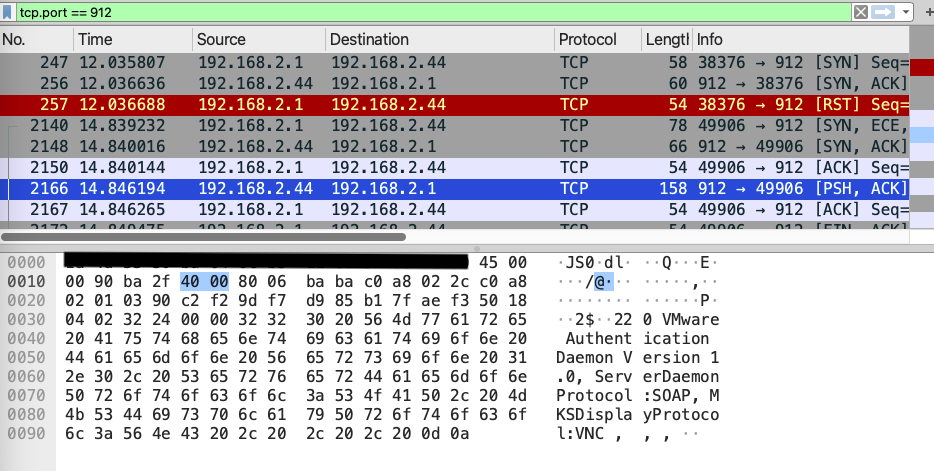Click length value 158 in packet list

click(x=673, y=189)
